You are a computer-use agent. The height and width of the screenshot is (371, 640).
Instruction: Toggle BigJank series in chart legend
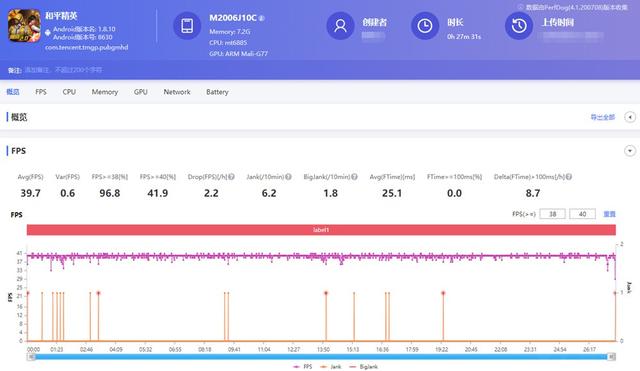tap(364, 367)
